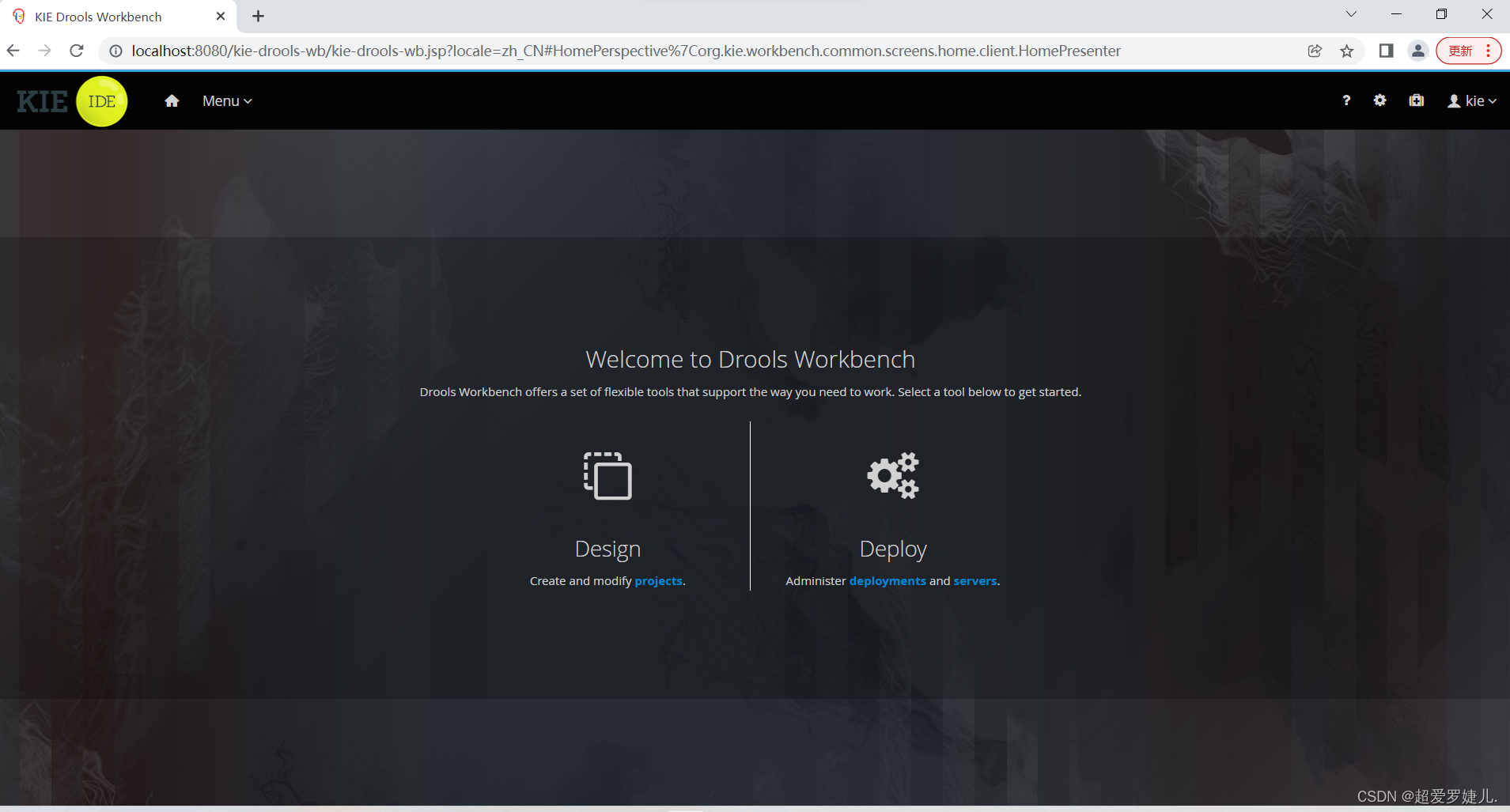Click the KIE IDE logo
The height and width of the screenshot is (812, 1510).
pos(72,101)
